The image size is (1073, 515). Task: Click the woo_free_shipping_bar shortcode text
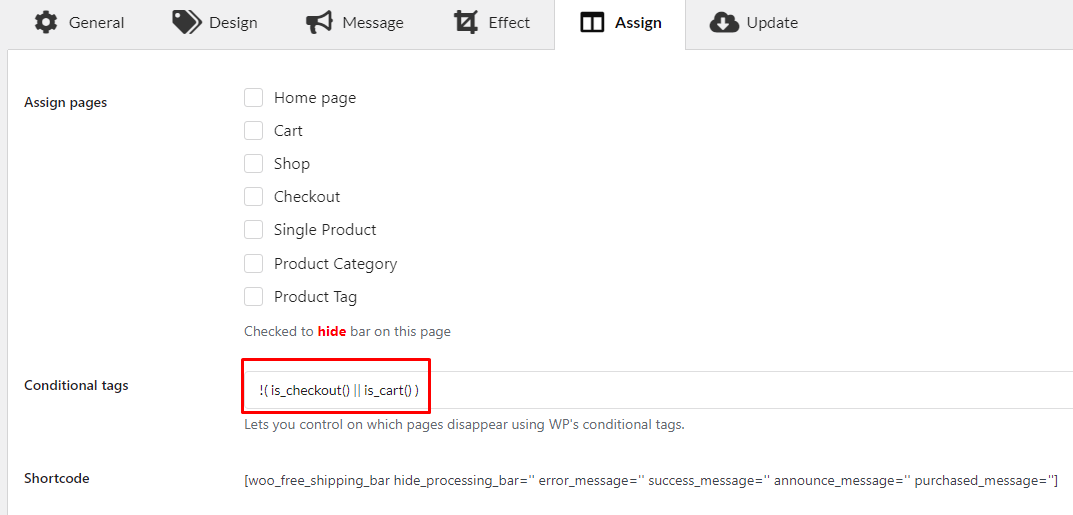(651, 479)
